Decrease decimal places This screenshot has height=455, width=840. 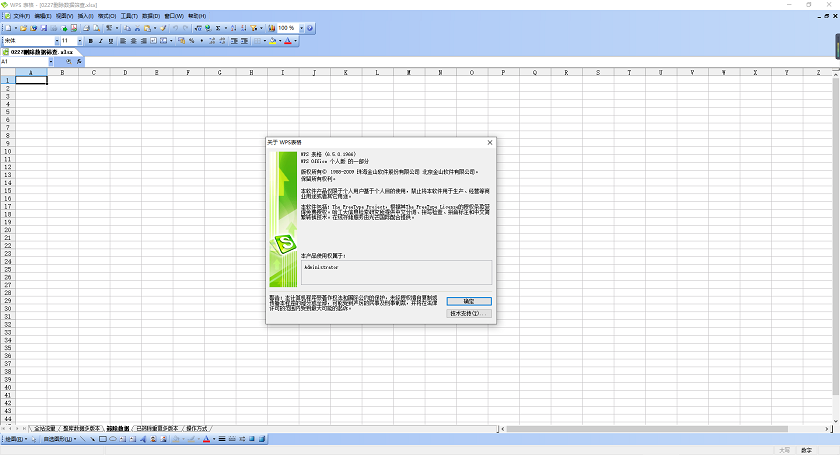[222, 41]
